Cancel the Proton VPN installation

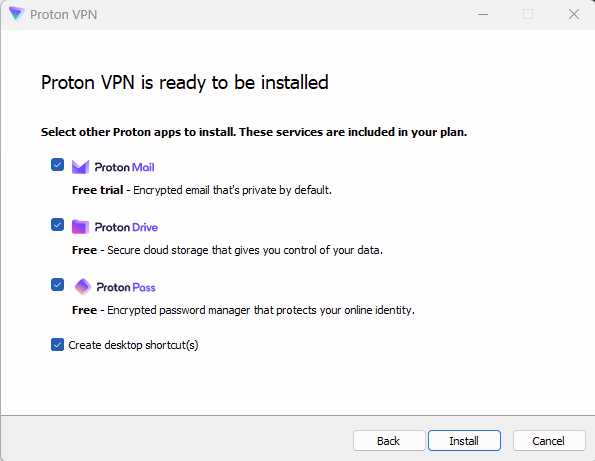tap(549, 441)
